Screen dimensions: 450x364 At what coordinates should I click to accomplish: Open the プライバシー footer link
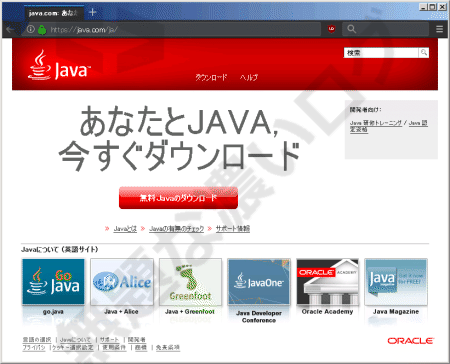point(34,348)
